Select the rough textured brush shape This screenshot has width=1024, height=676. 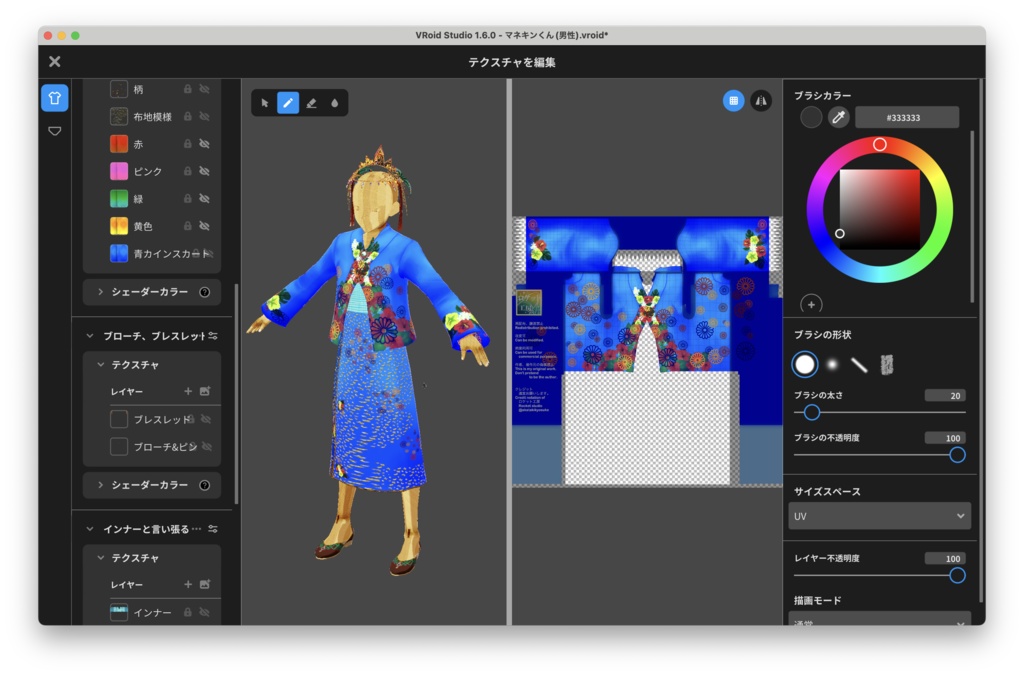886,364
